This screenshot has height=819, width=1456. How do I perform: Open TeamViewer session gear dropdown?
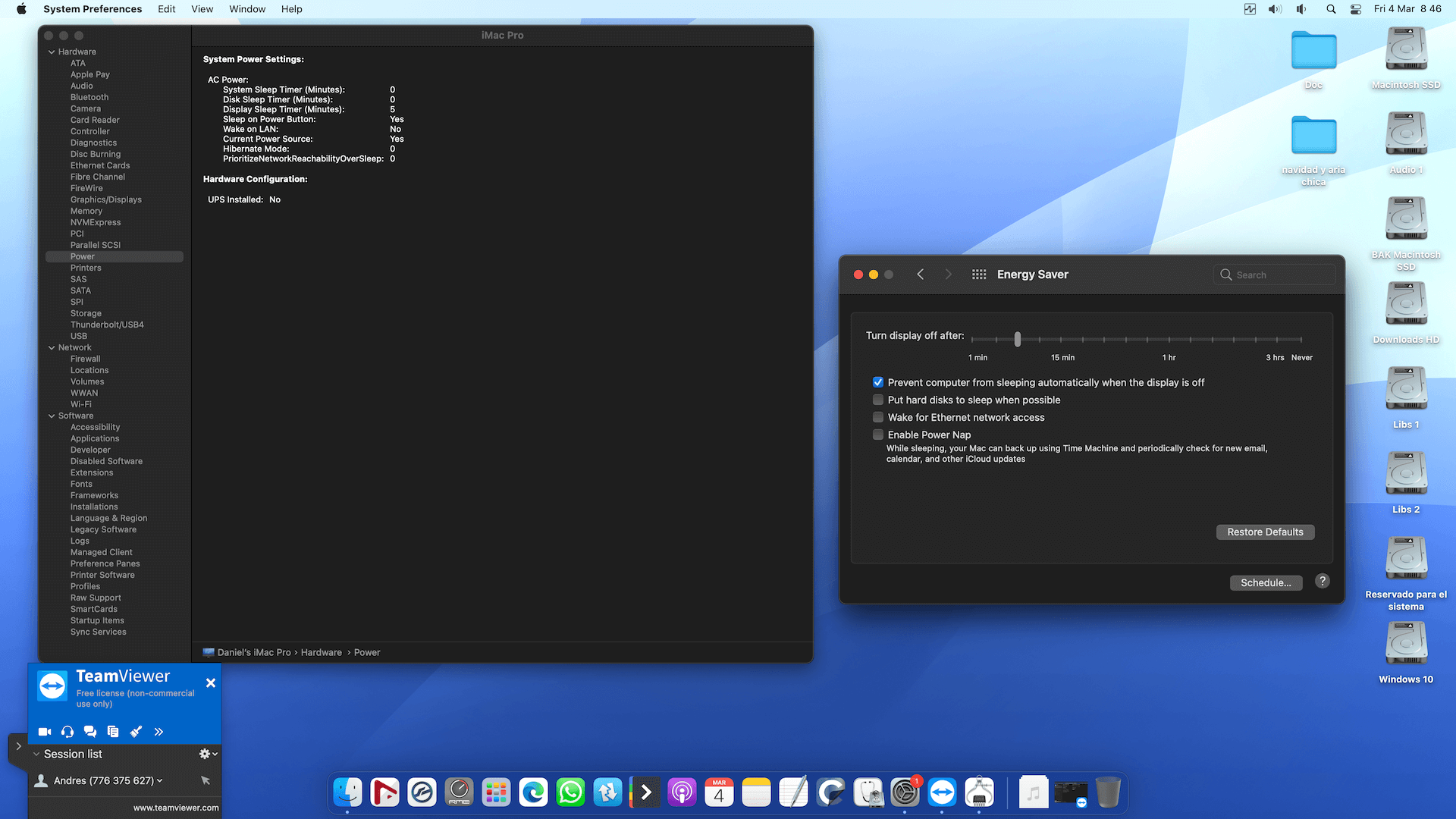coord(208,754)
